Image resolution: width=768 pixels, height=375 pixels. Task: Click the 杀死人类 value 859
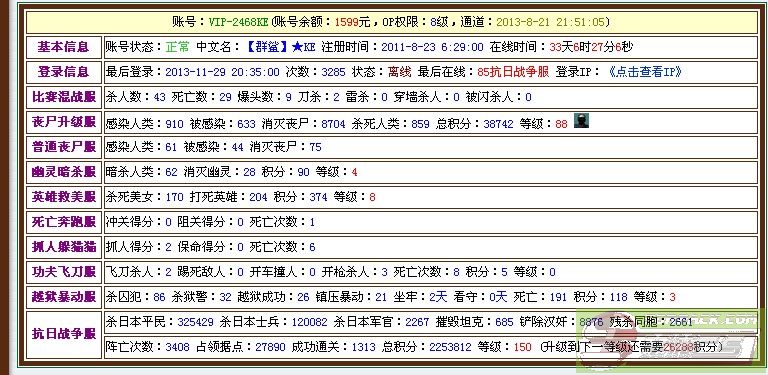[420, 124]
